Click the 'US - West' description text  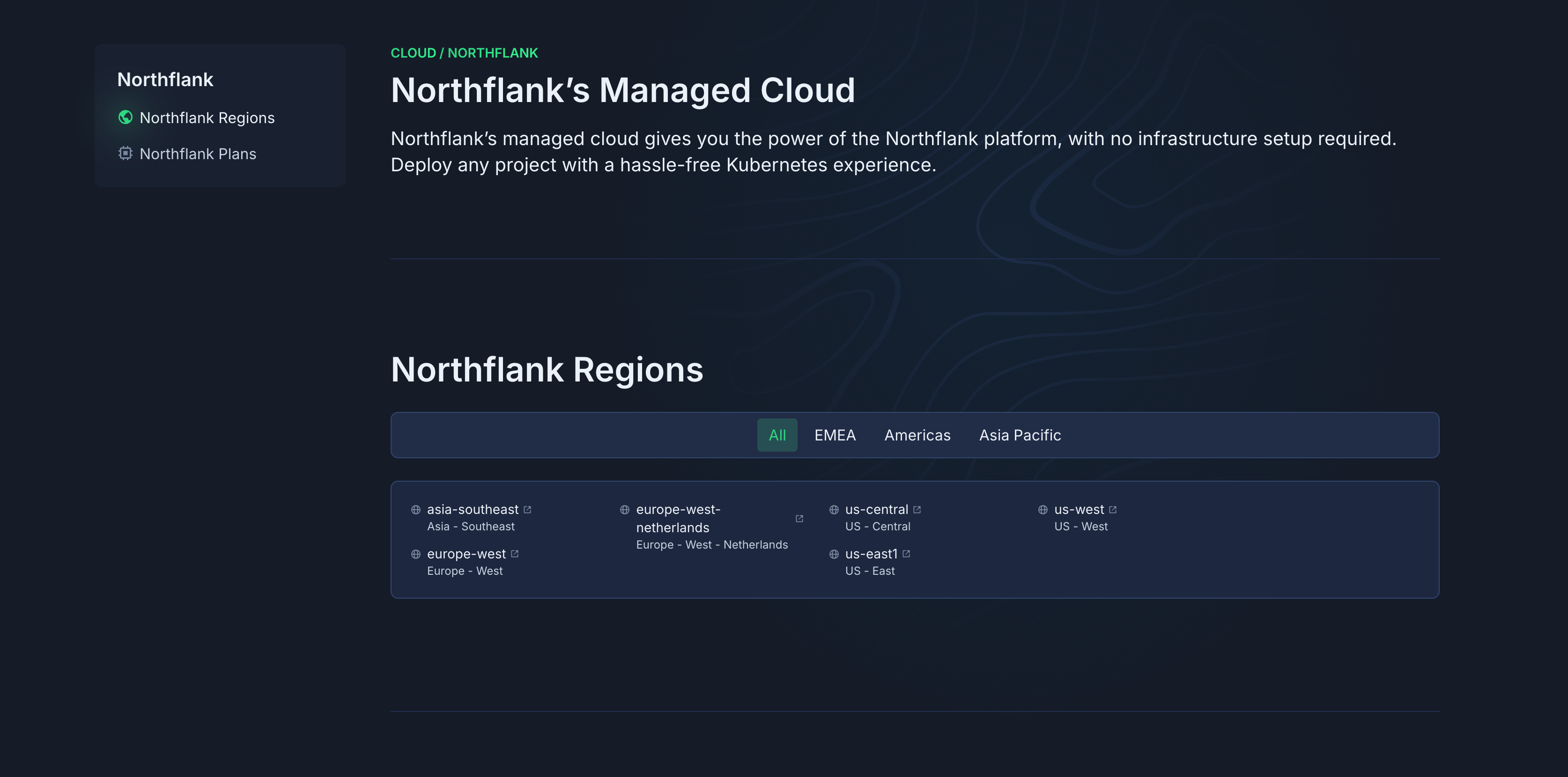[1081, 527]
